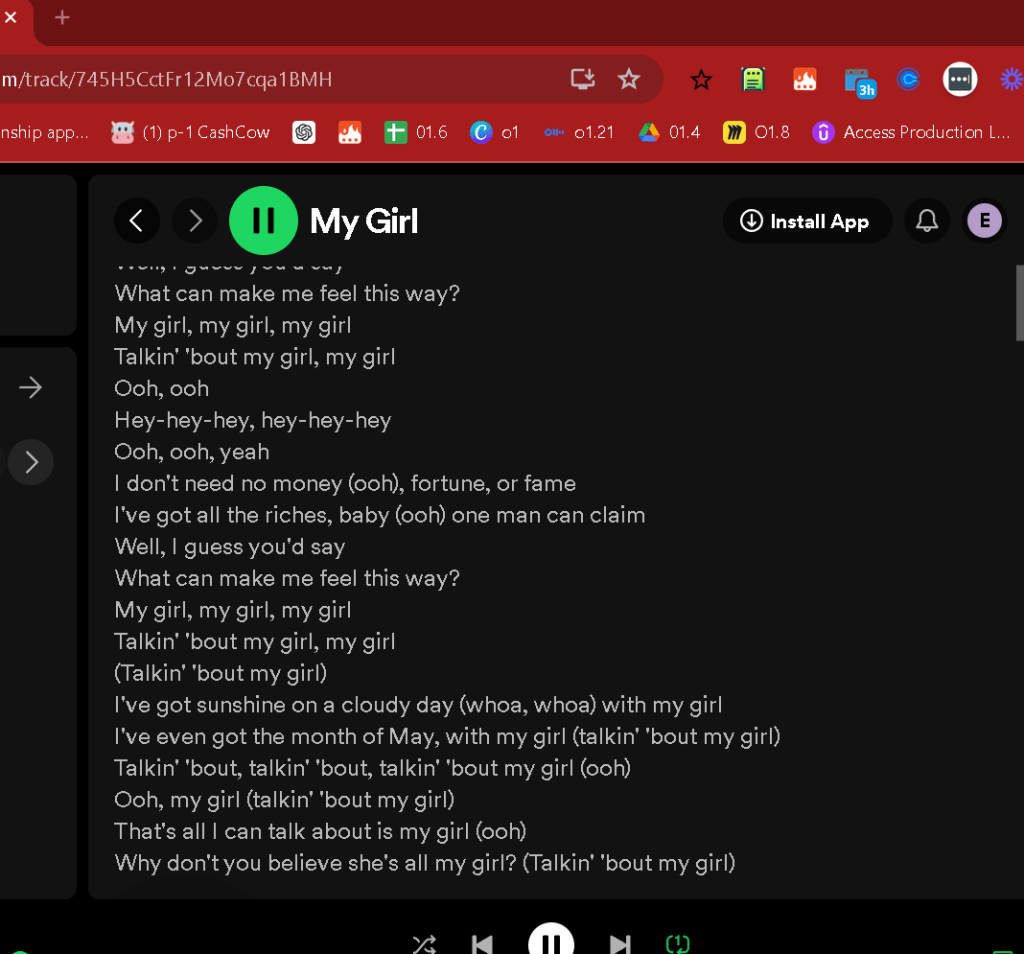Close the current browser tab
This screenshot has height=954, width=1024.
[x=10, y=18]
